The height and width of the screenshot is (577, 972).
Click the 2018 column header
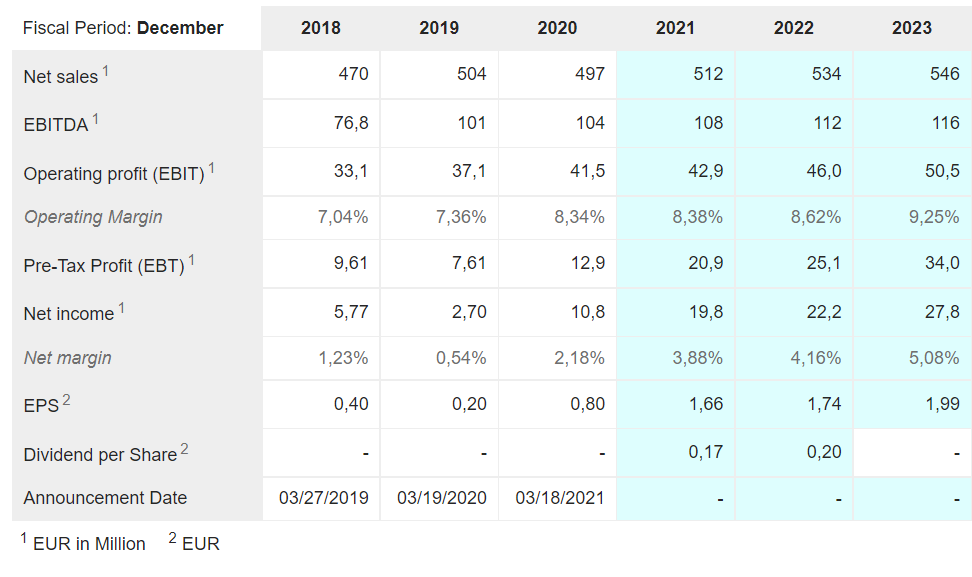pos(320,28)
